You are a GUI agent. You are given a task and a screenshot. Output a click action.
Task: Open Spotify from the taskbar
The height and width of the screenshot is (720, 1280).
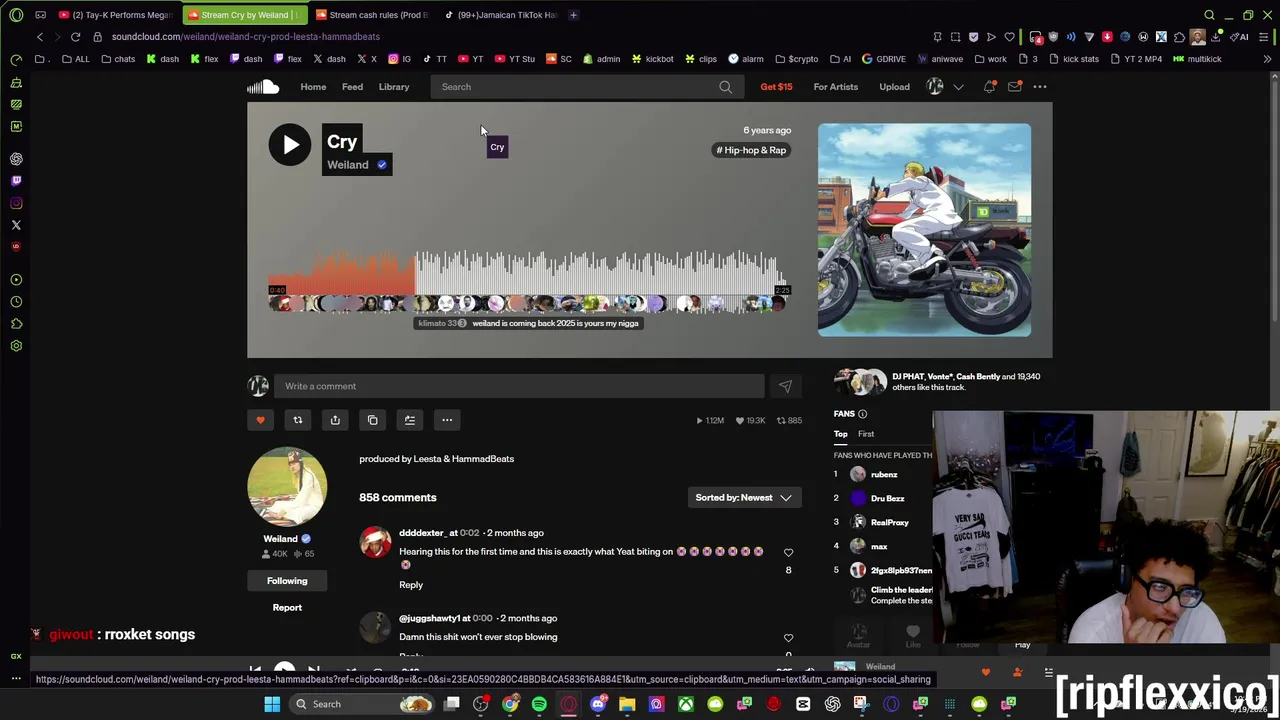tap(539, 704)
